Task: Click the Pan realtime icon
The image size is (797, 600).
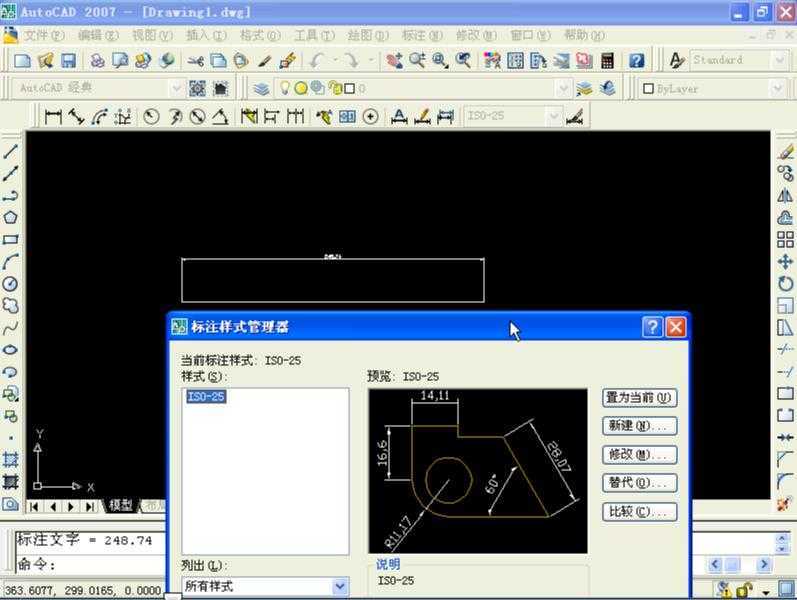Action: (x=394, y=61)
